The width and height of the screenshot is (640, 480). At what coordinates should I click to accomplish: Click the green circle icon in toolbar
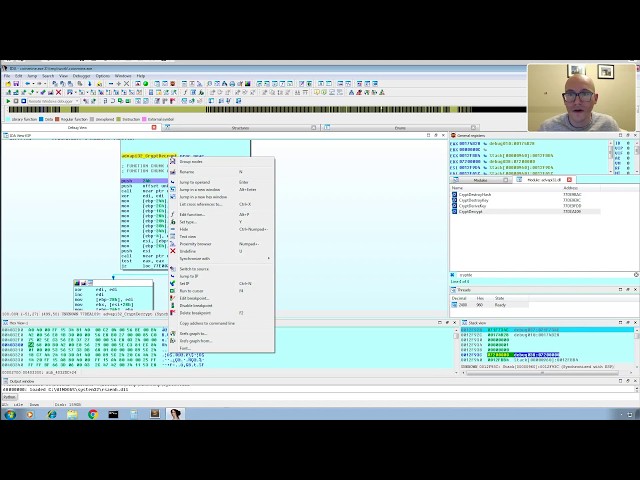point(145,84)
